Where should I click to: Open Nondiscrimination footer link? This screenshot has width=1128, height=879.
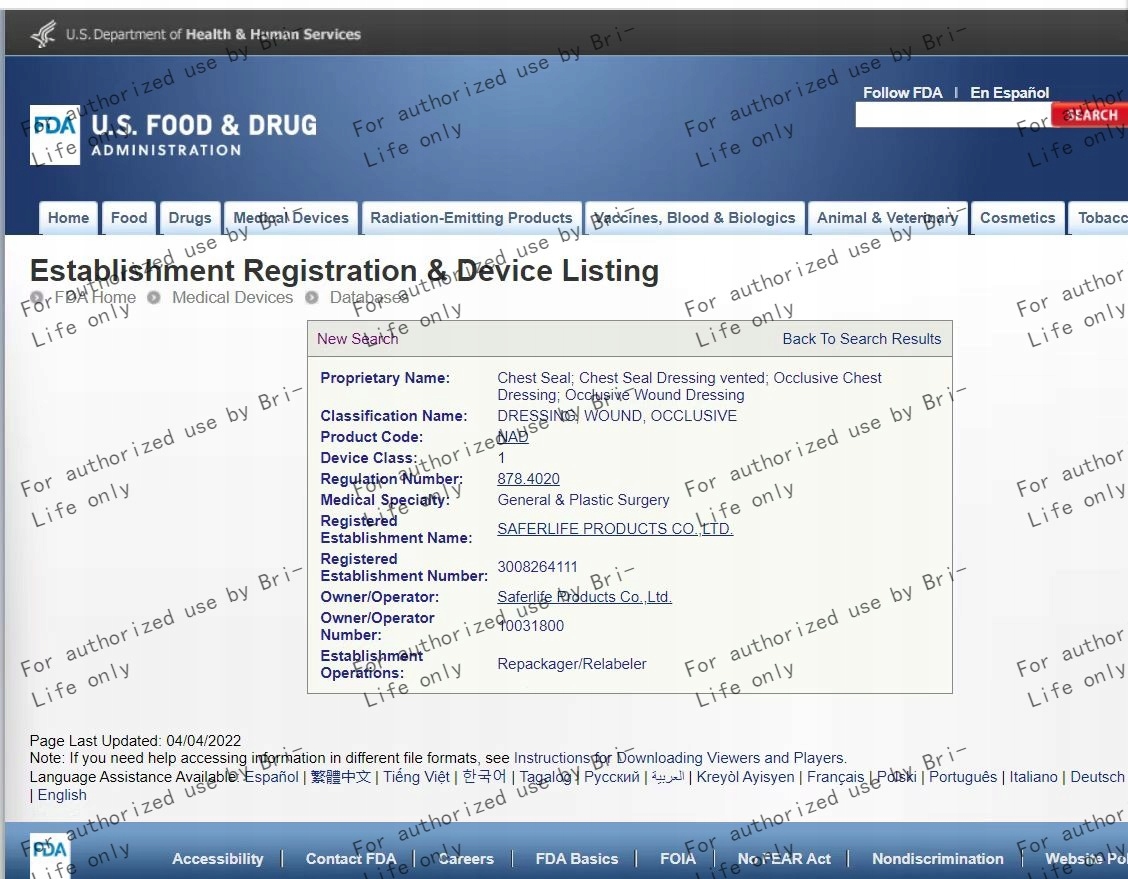[x=937, y=859]
